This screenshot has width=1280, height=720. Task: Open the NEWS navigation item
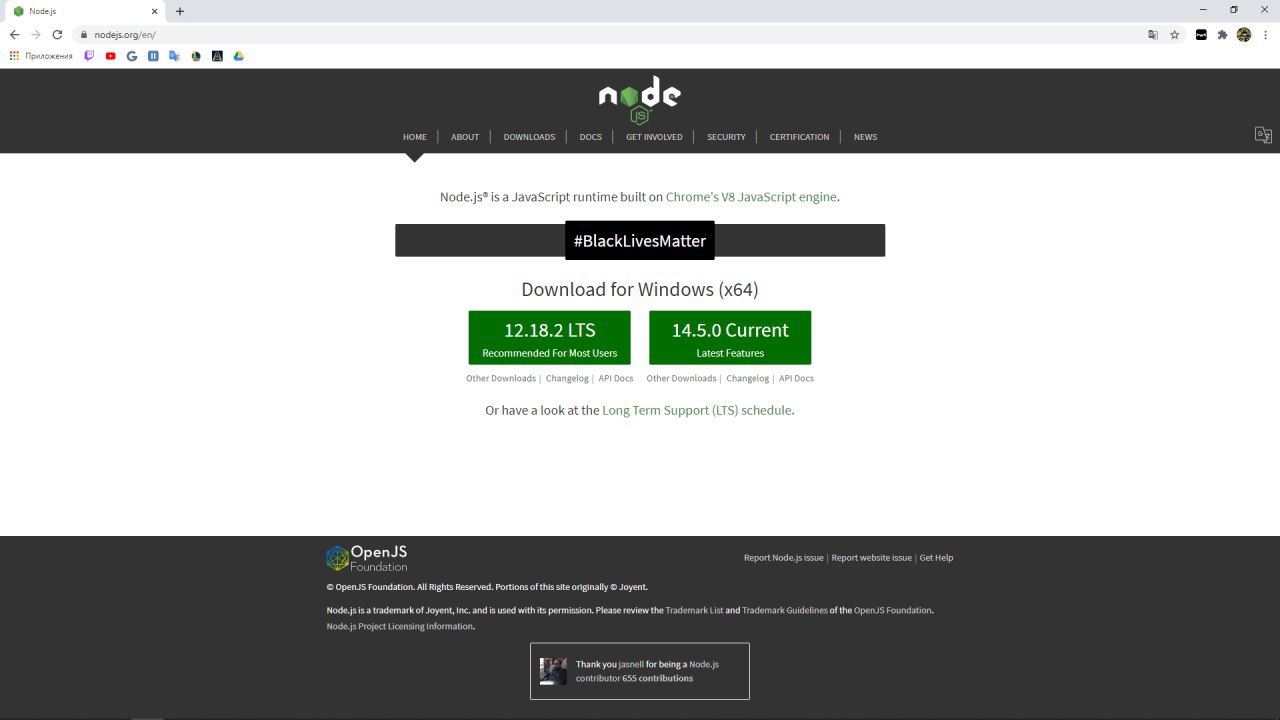(x=865, y=137)
